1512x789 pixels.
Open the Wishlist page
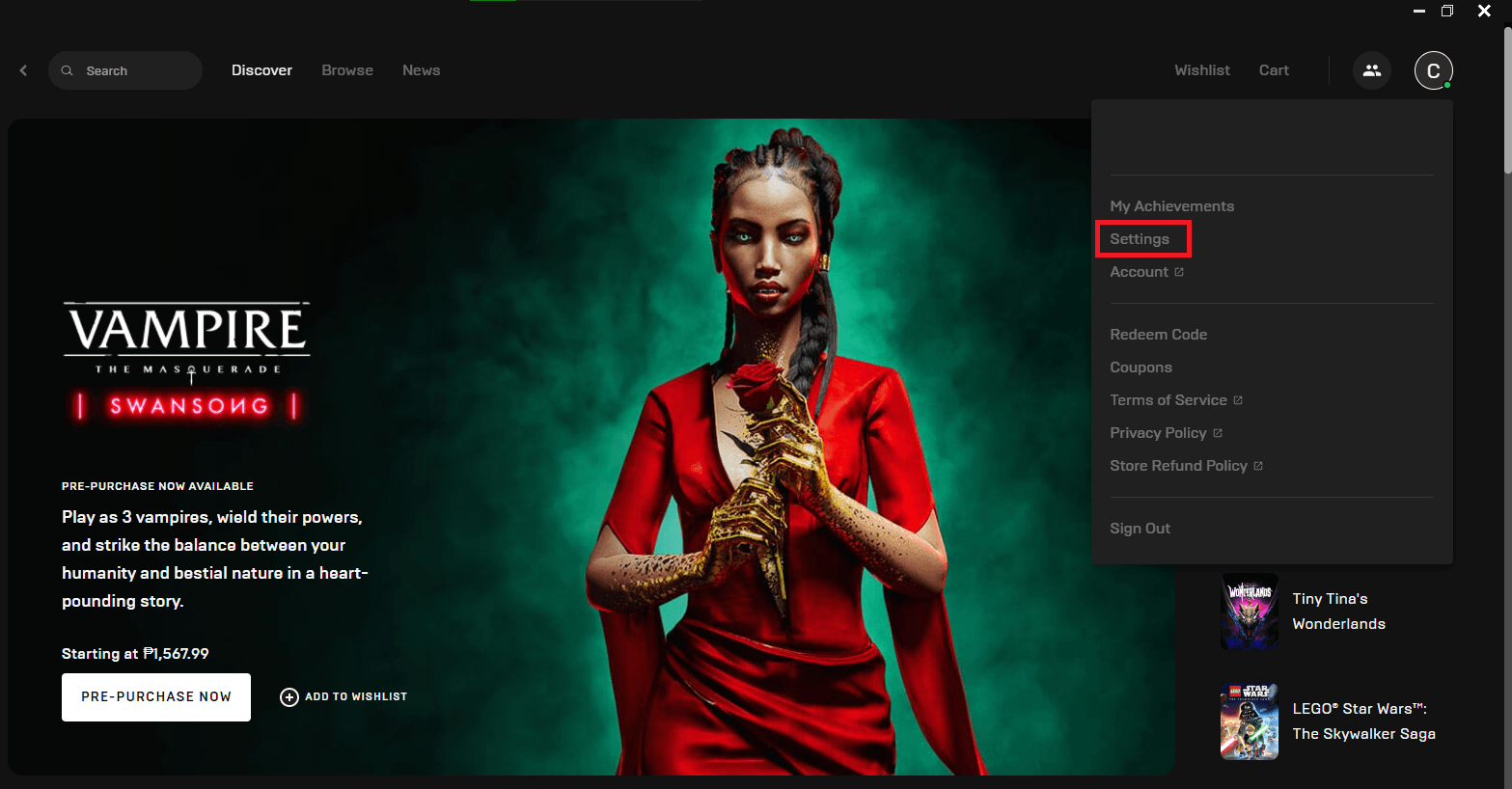point(1202,70)
